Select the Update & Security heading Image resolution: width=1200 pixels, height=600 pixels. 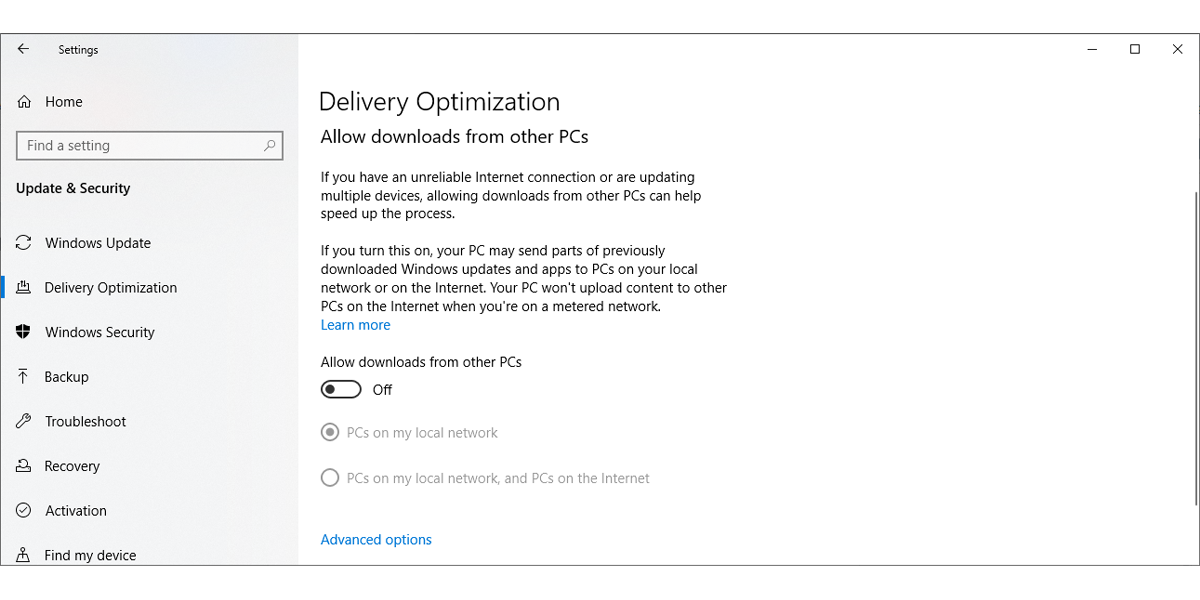tap(73, 188)
